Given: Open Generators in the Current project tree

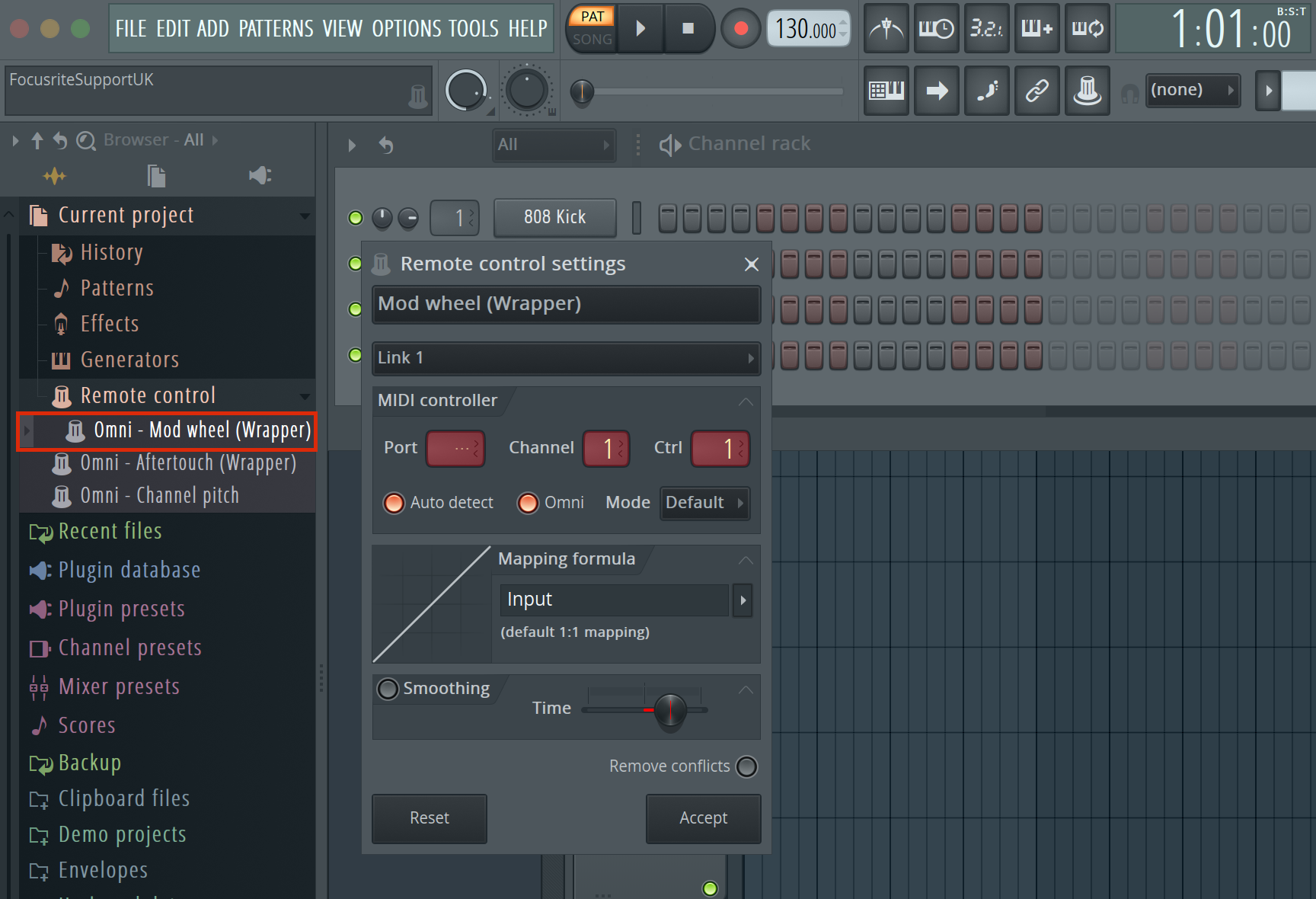Looking at the screenshot, I should 129,360.
